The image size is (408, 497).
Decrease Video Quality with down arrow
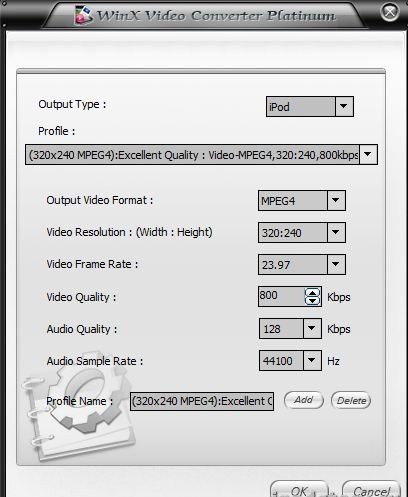[312, 301]
